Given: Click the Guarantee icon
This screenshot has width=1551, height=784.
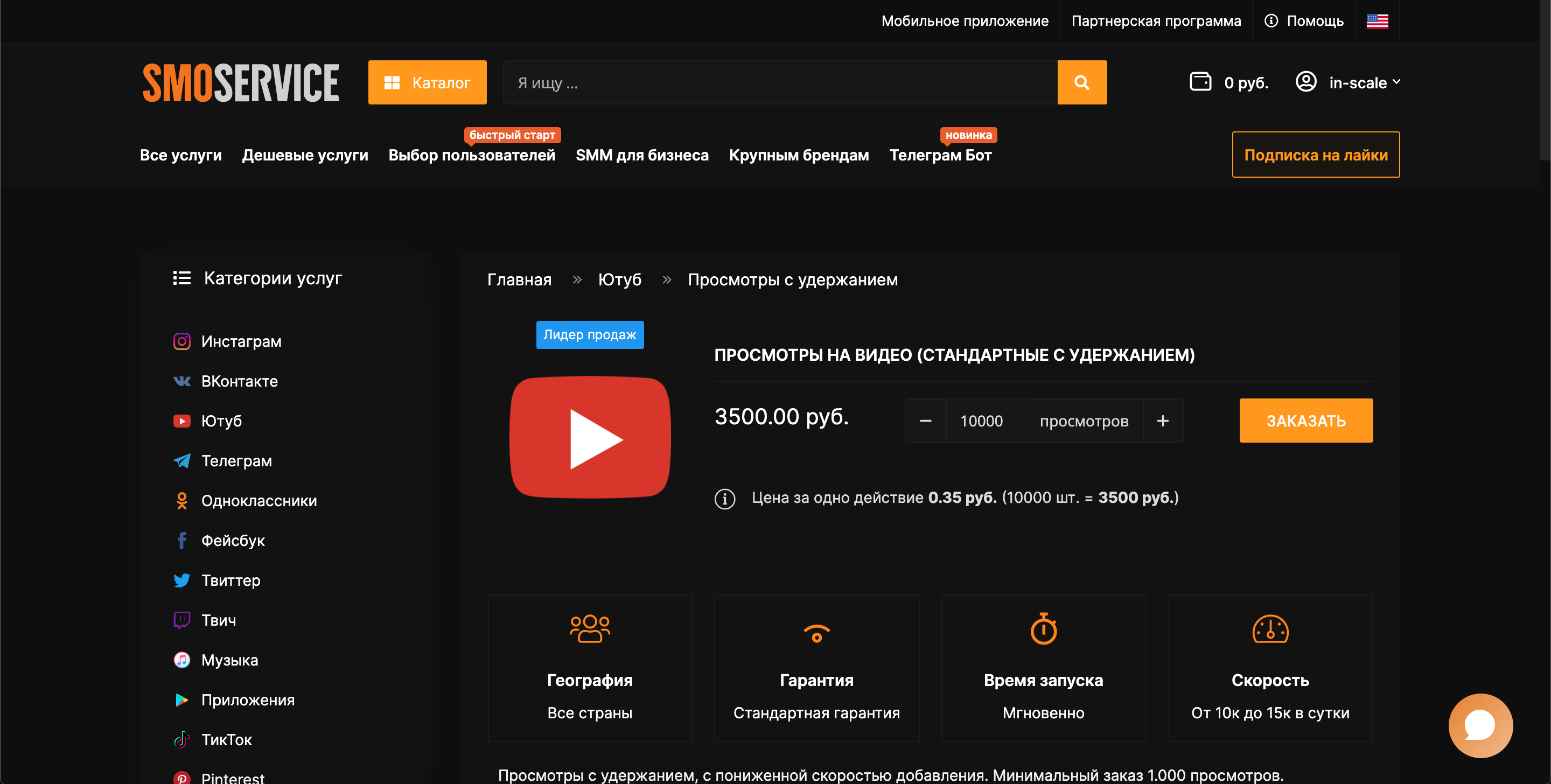Looking at the screenshot, I should [x=816, y=632].
